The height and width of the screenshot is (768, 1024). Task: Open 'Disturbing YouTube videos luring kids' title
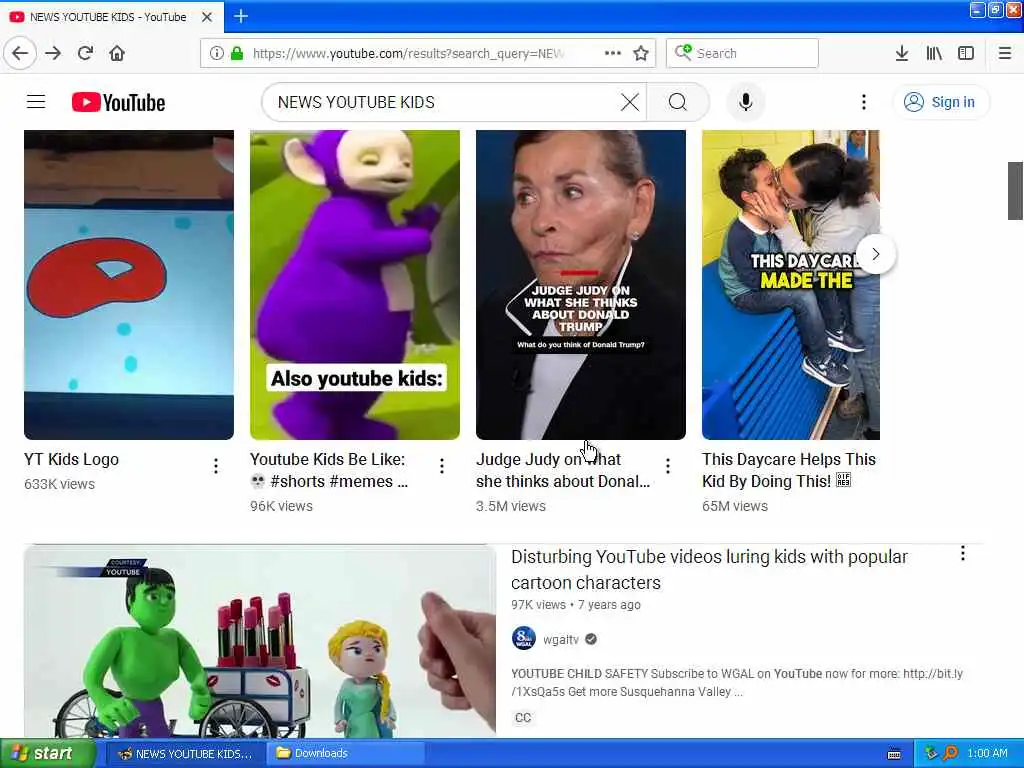pyautogui.click(x=709, y=569)
